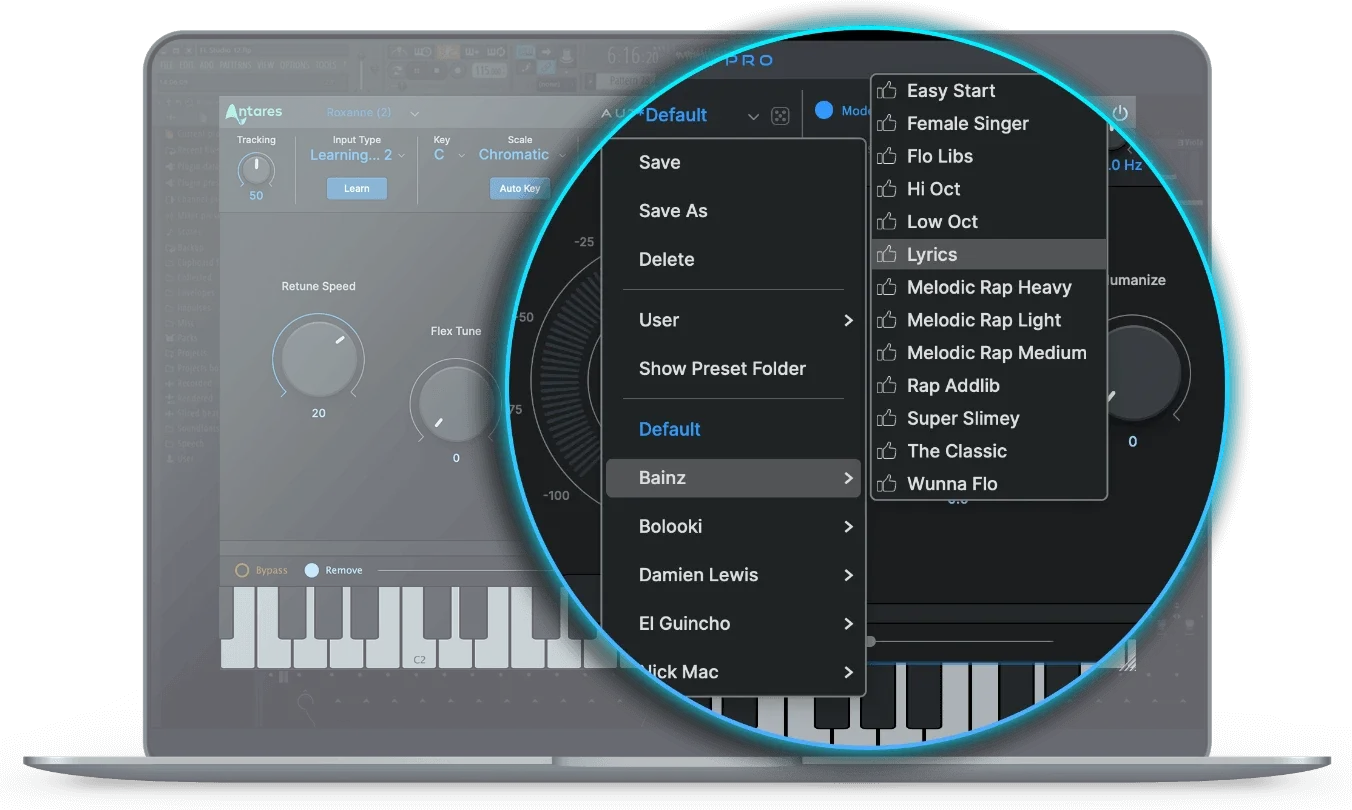Select the Lyrics preset name
The height and width of the screenshot is (810, 1352).
tap(932, 255)
